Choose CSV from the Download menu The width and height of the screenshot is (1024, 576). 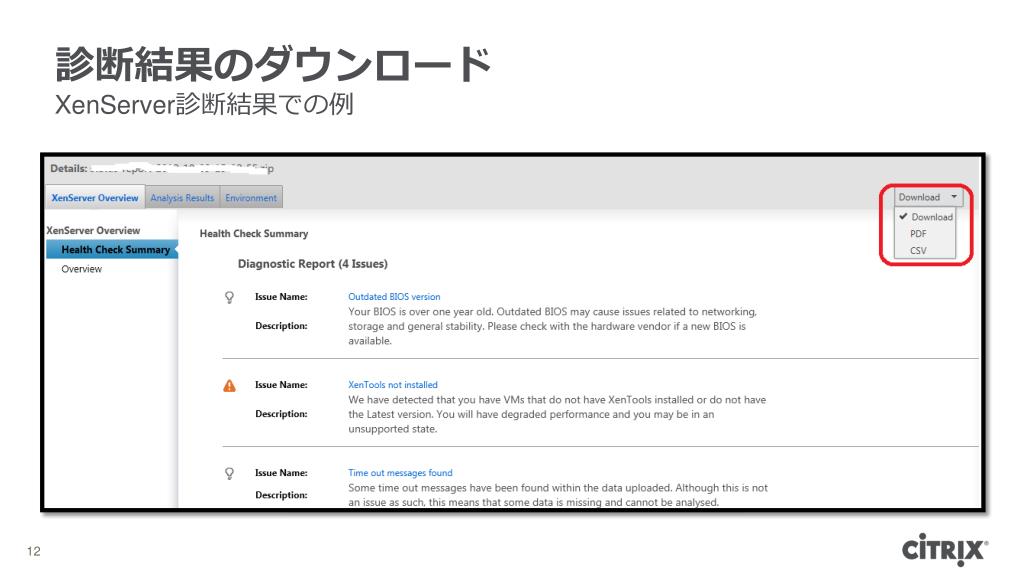(x=918, y=250)
